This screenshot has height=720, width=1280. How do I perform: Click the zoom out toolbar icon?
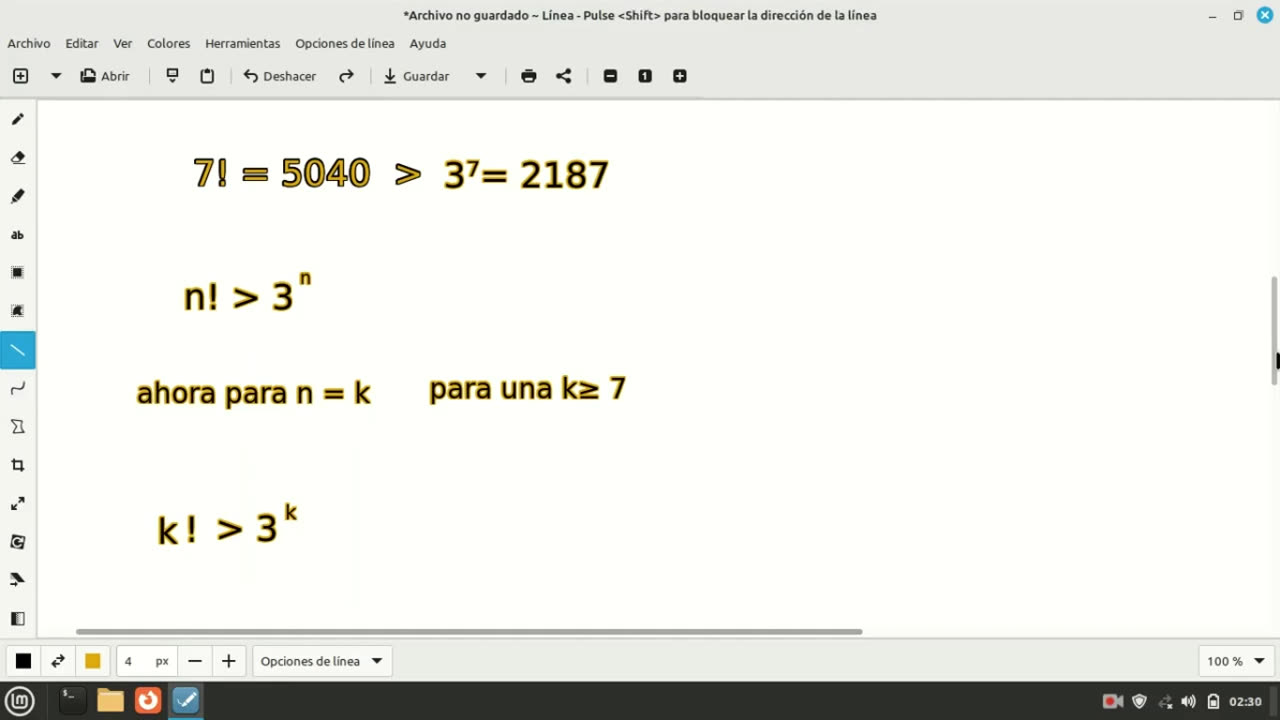tap(610, 76)
